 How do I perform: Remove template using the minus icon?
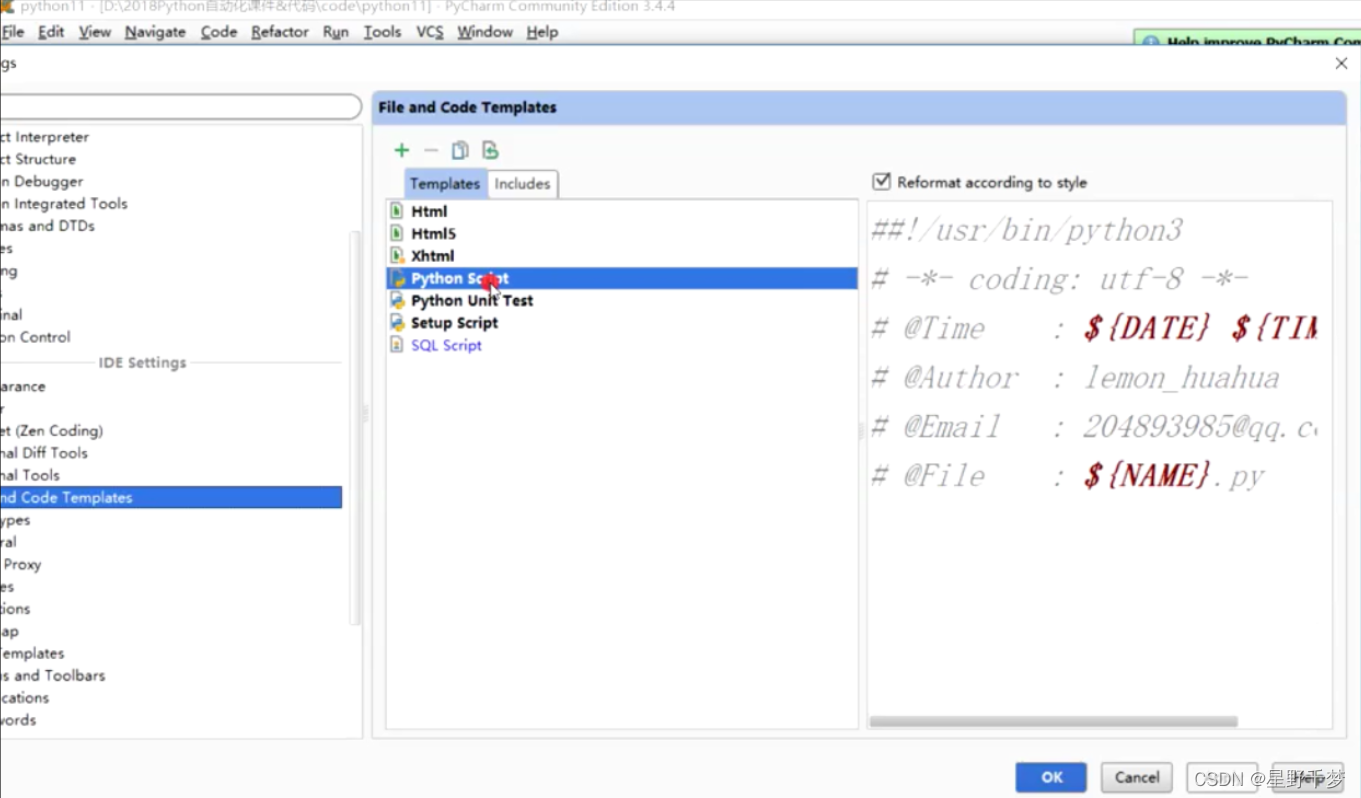[431, 150]
